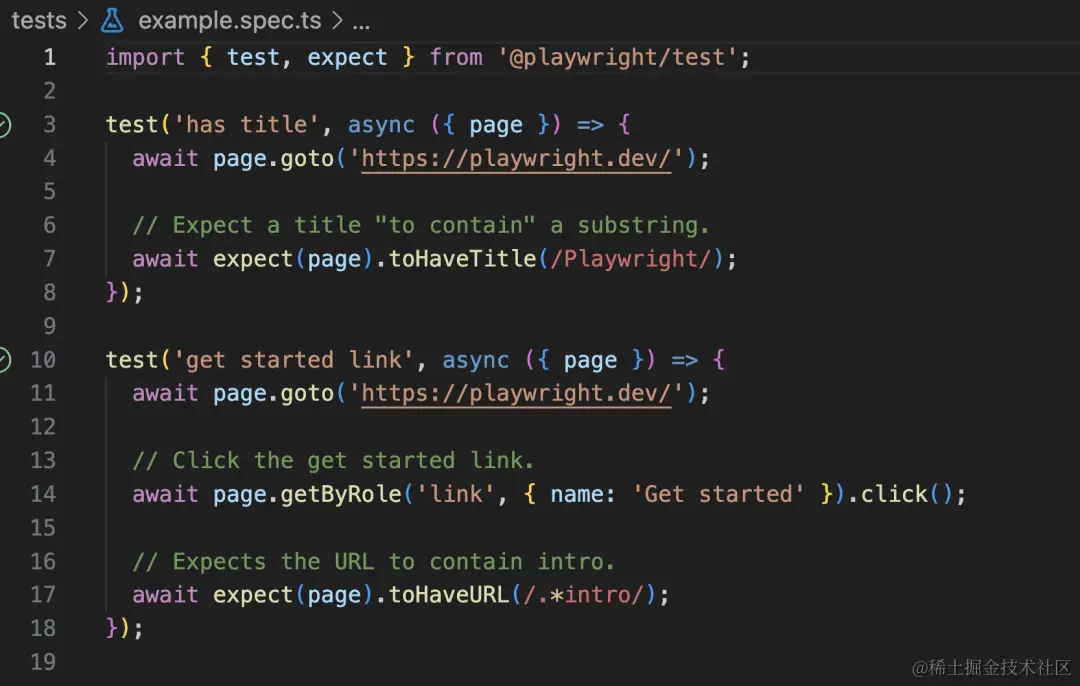Click line number 7 in gutter
This screenshot has height=686, width=1080.
[x=50, y=259]
